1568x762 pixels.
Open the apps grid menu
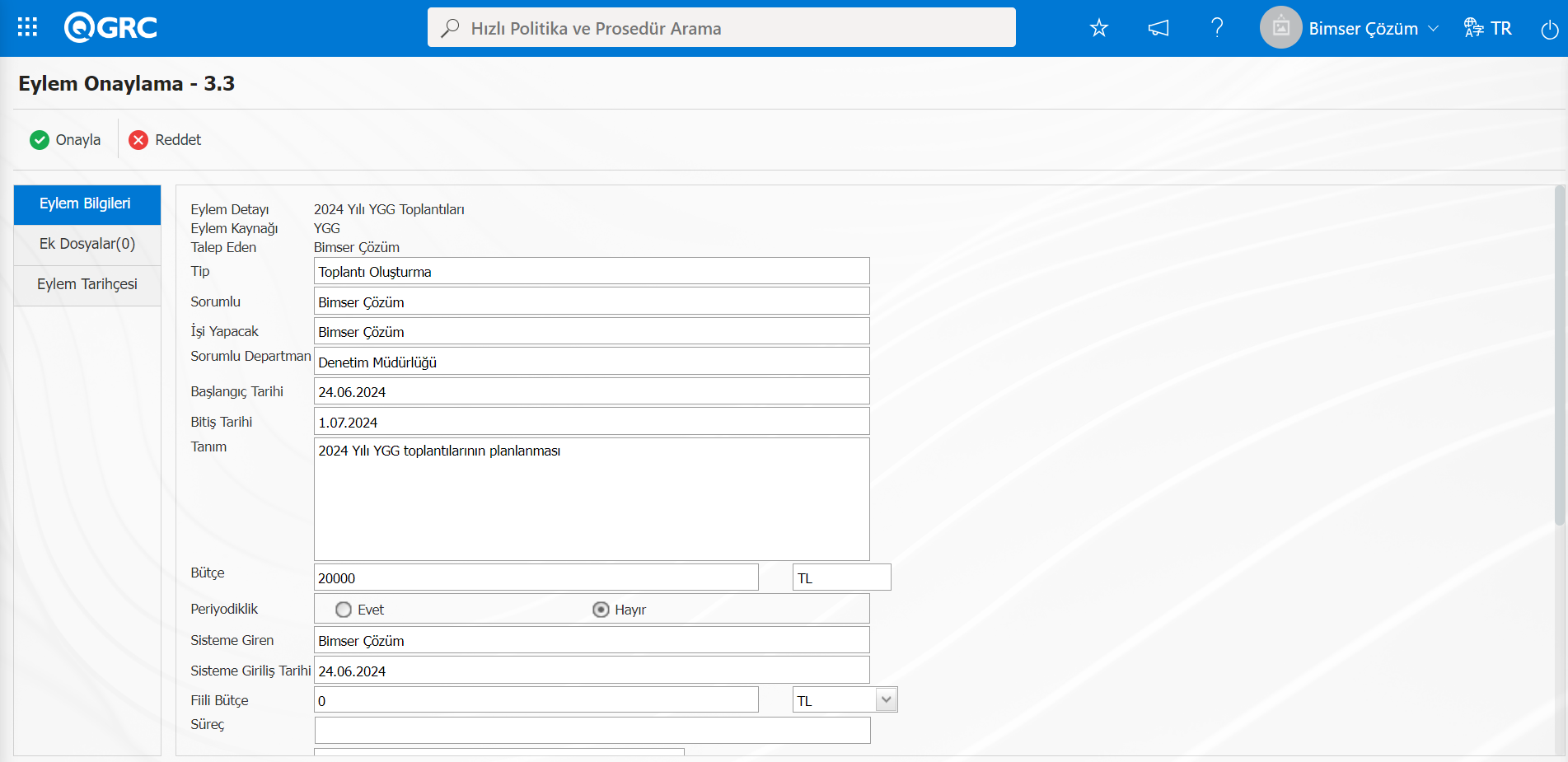[27, 28]
